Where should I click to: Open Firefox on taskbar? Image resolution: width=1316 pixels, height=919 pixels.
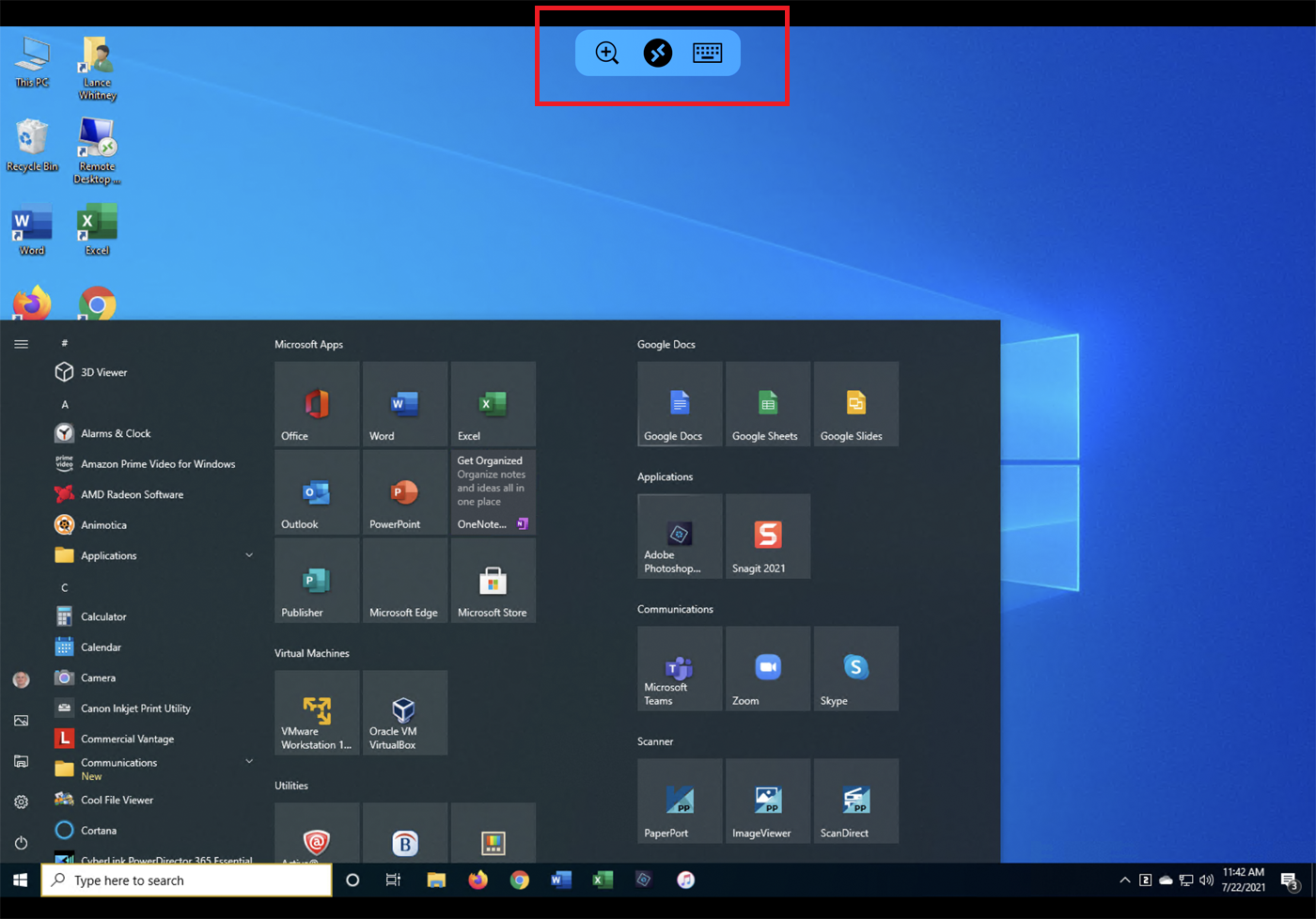point(478,880)
